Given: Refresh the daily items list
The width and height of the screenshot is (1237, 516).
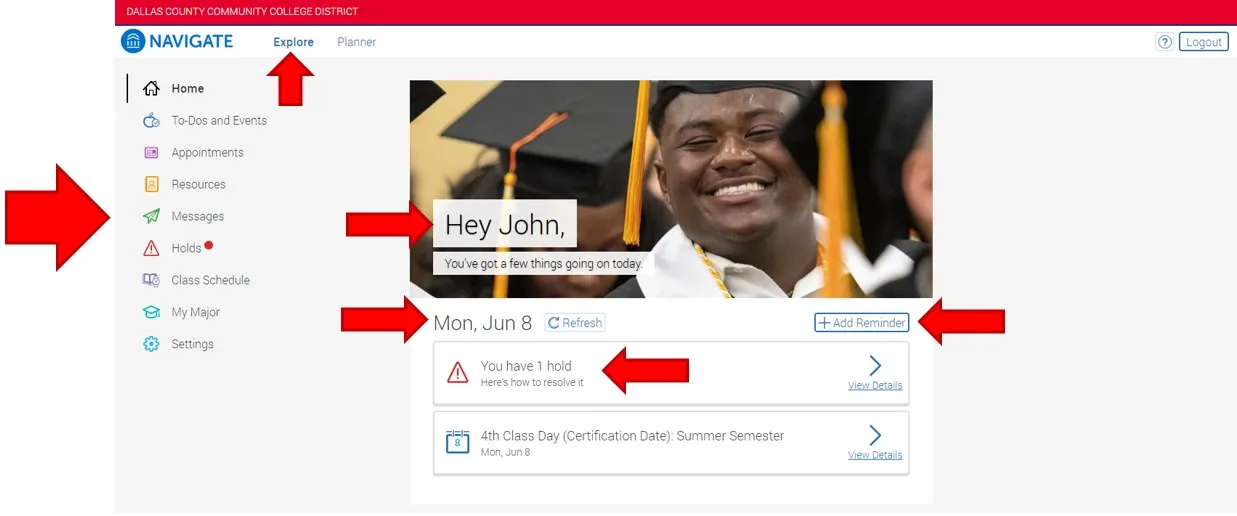Looking at the screenshot, I should pyautogui.click(x=575, y=323).
